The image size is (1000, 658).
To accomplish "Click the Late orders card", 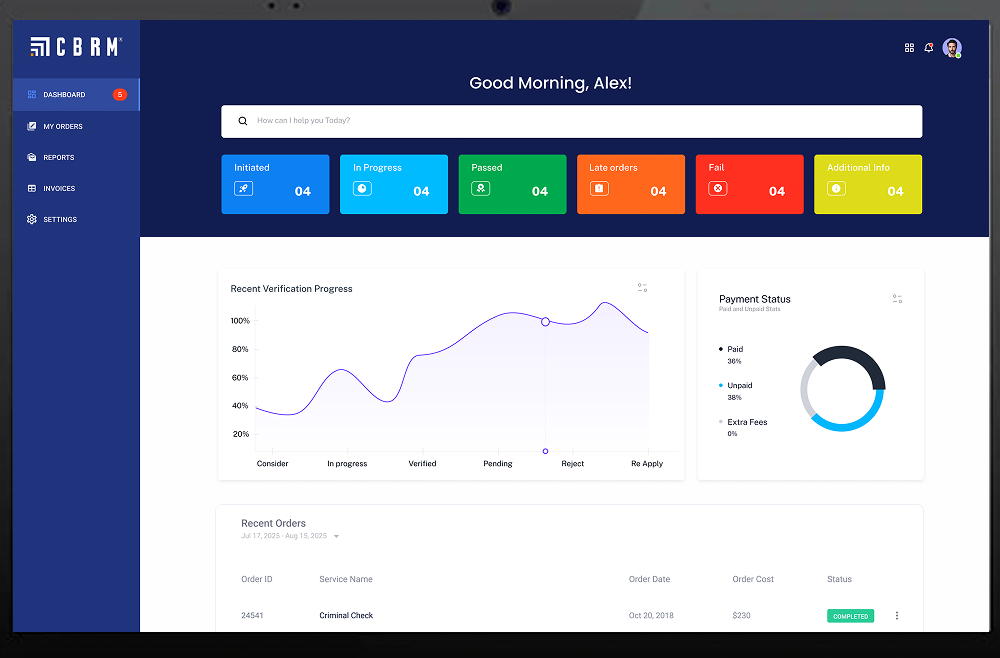I will pyautogui.click(x=631, y=184).
